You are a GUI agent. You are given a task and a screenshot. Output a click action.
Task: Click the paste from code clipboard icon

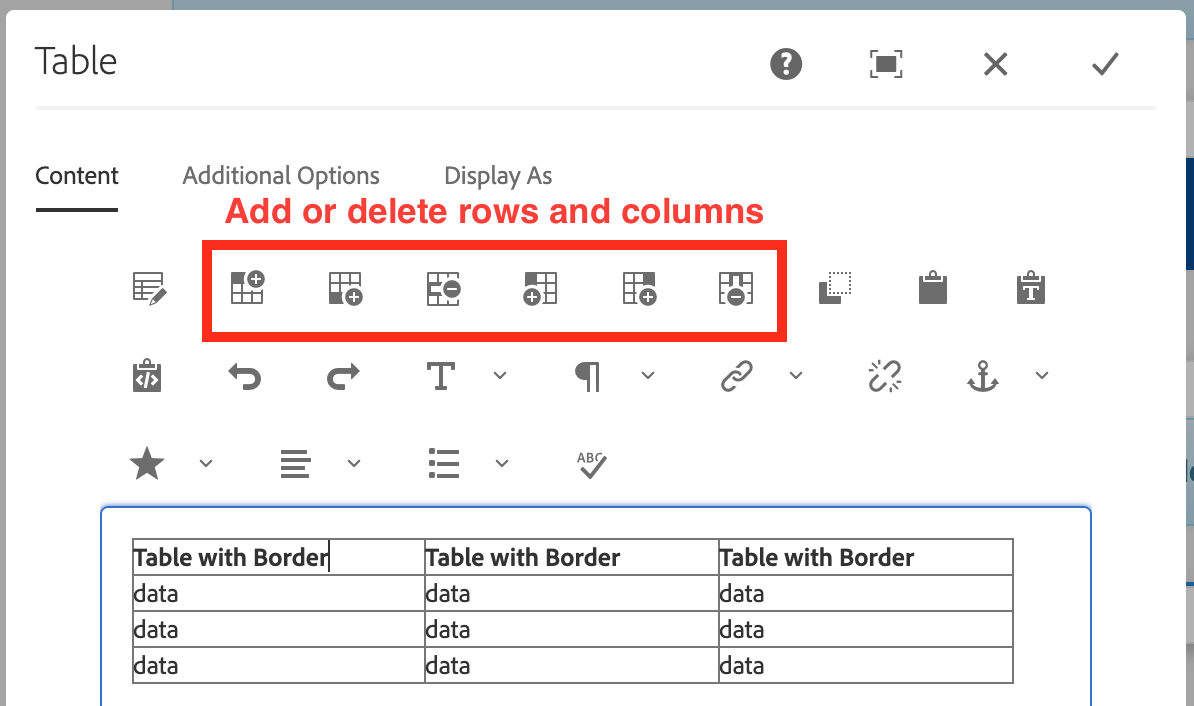[x=147, y=376]
